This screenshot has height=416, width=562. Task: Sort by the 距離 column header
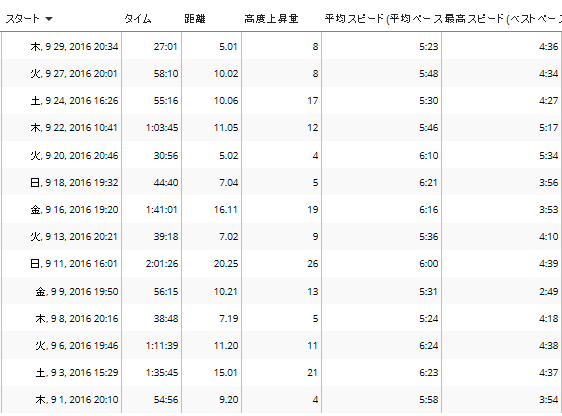click(x=195, y=19)
